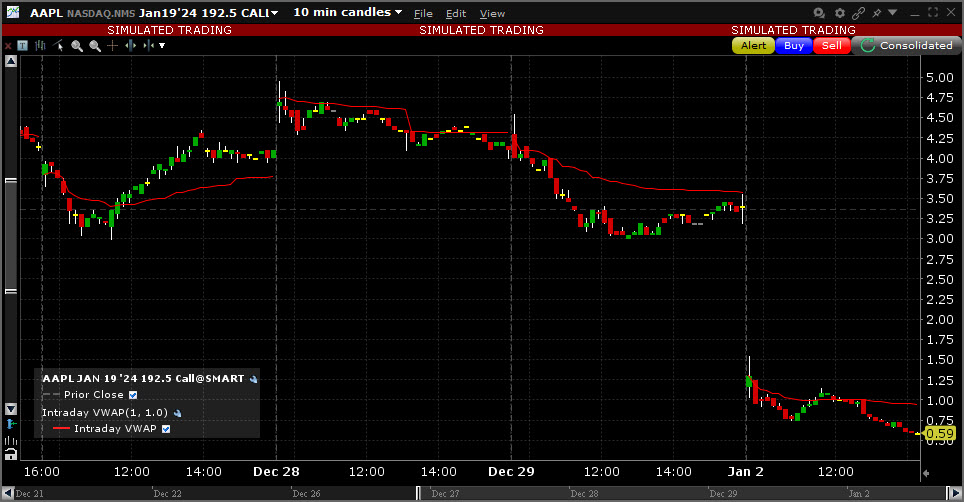Open the title bar triangle menu
The image size is (964, 502).
click(893, 12)
